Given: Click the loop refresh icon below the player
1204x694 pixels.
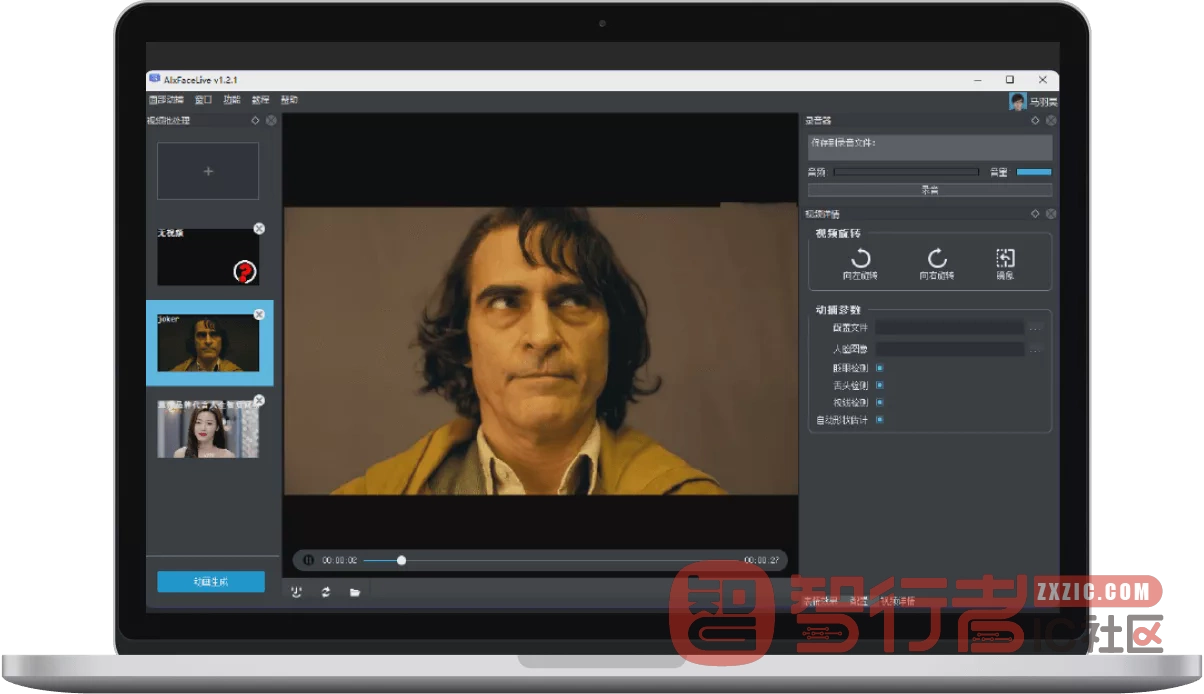Looking at the screenshot, I should tap(325, 592).
